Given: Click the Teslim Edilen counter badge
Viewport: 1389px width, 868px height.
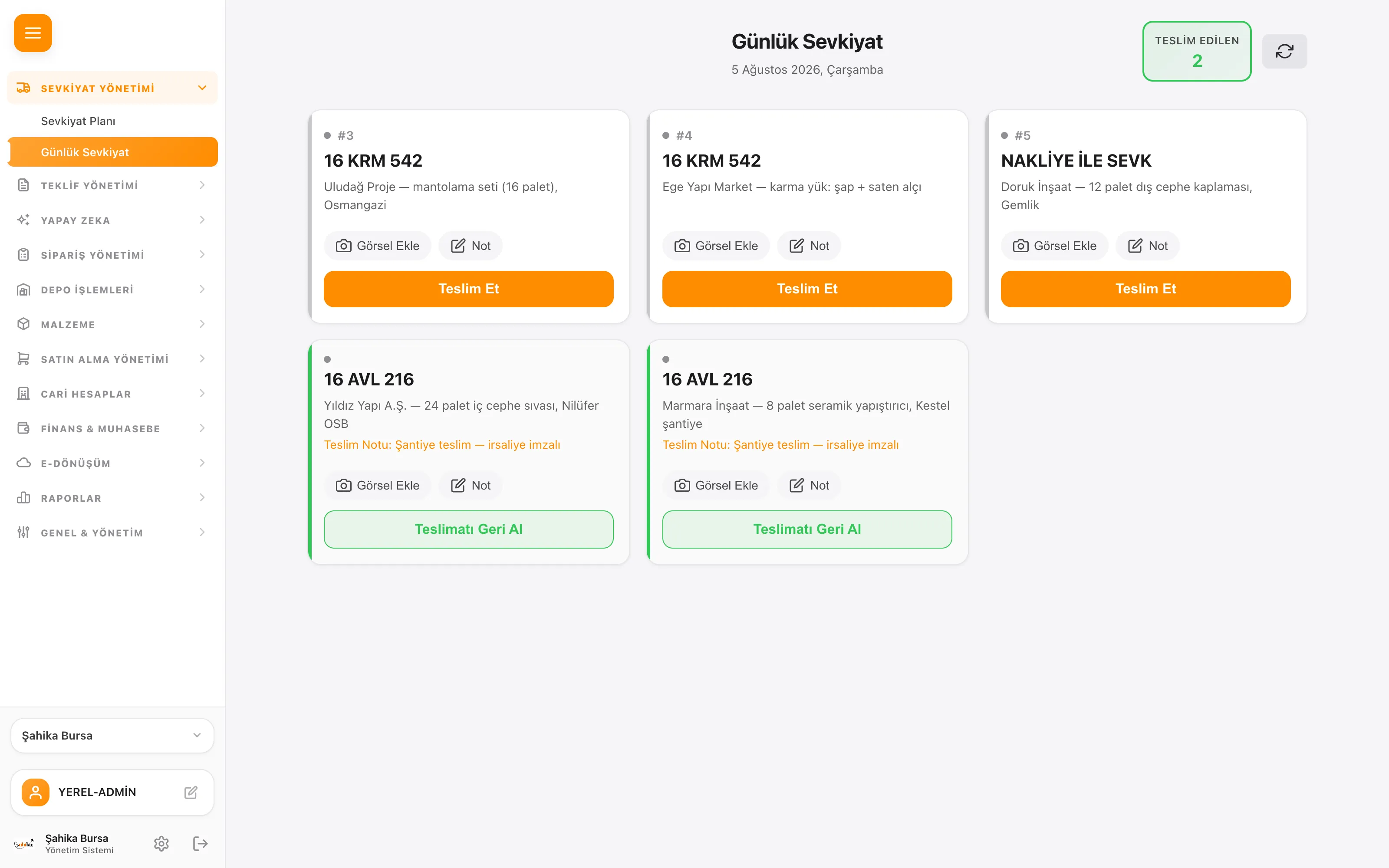Looking at the screenshot, I should (x=1197, y=51).
